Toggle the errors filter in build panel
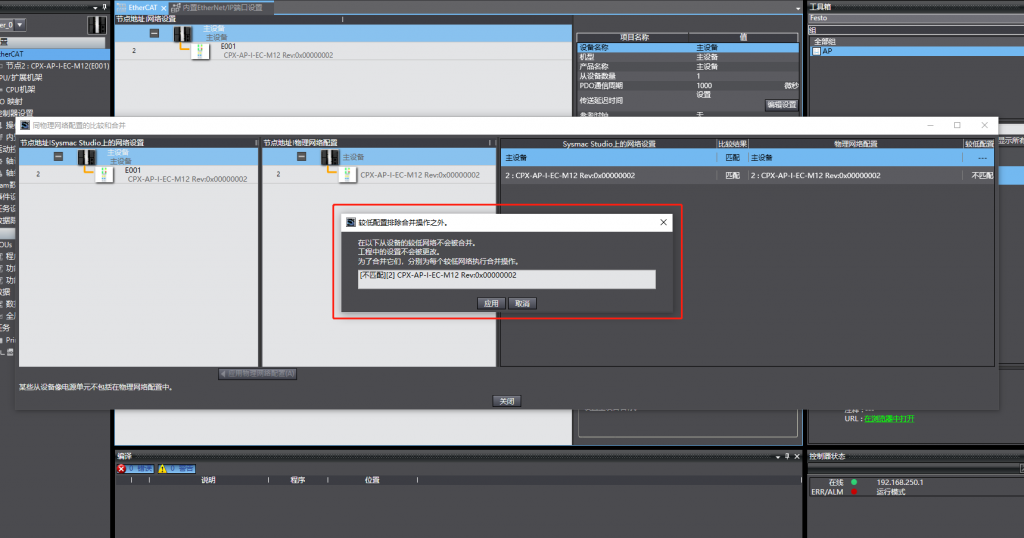 135,469
